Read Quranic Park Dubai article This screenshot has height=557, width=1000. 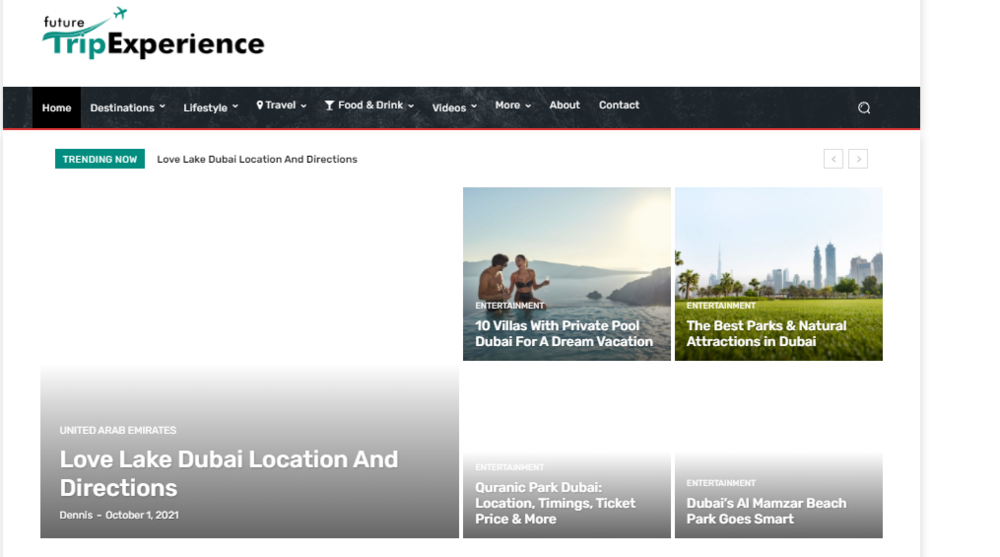point(555,503)
